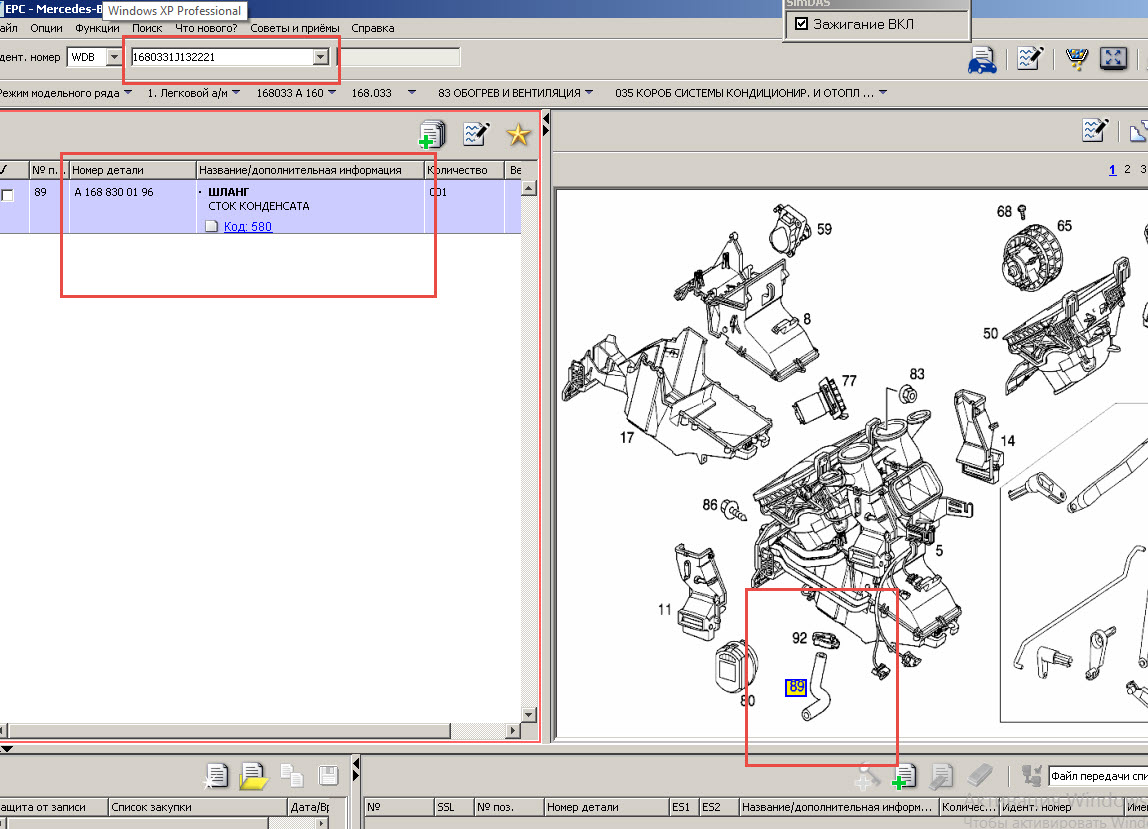Go to diagram page 2 link
Screen dimensions: 1148x829
1128,170
